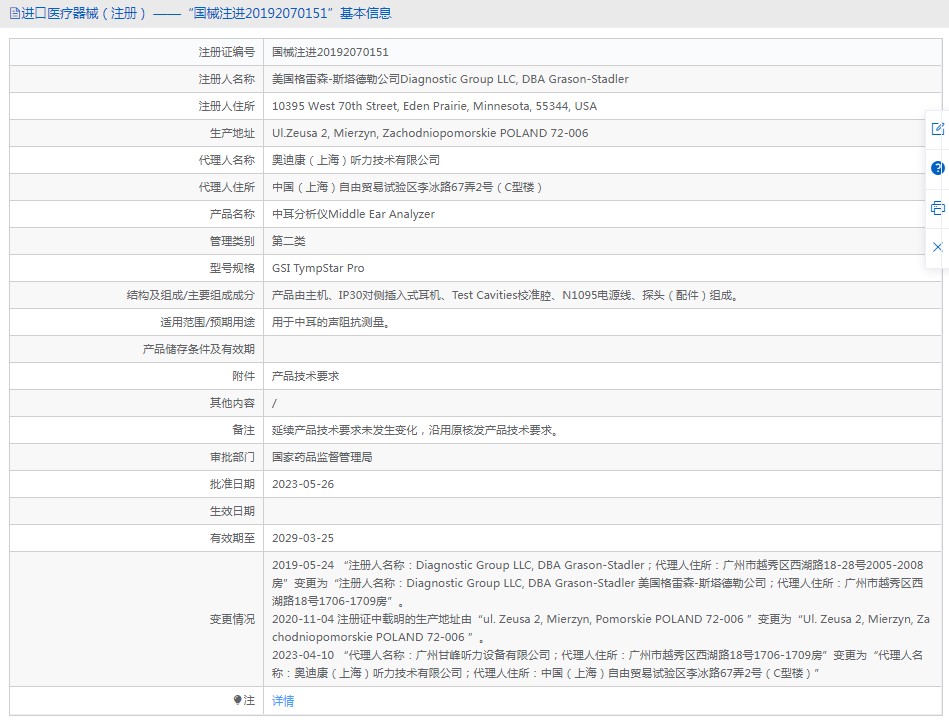Close the floating side toolbar with X
Screen dimensions: 949x723
click(937, 246)
